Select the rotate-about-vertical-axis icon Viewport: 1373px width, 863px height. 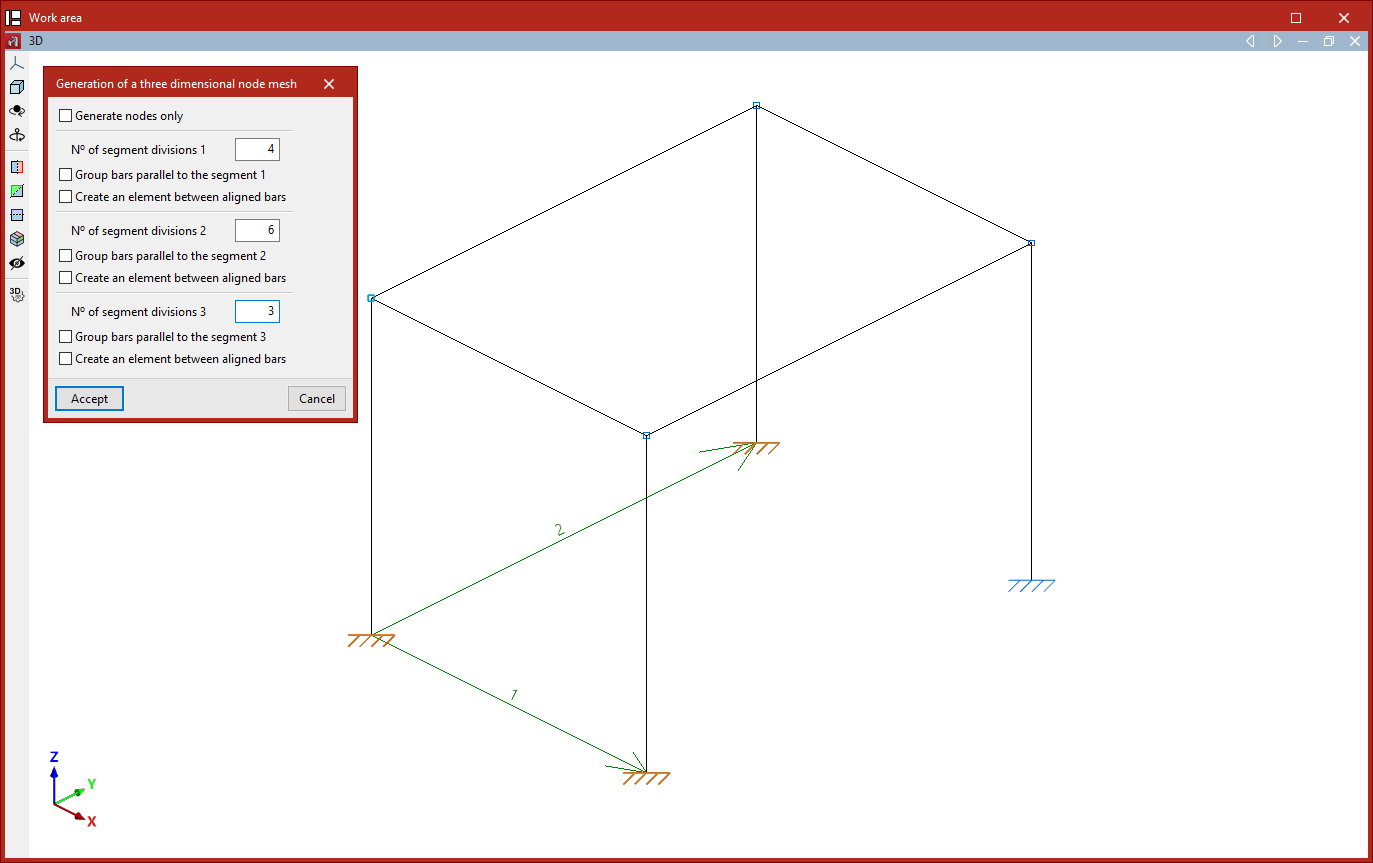coord(16,135)
